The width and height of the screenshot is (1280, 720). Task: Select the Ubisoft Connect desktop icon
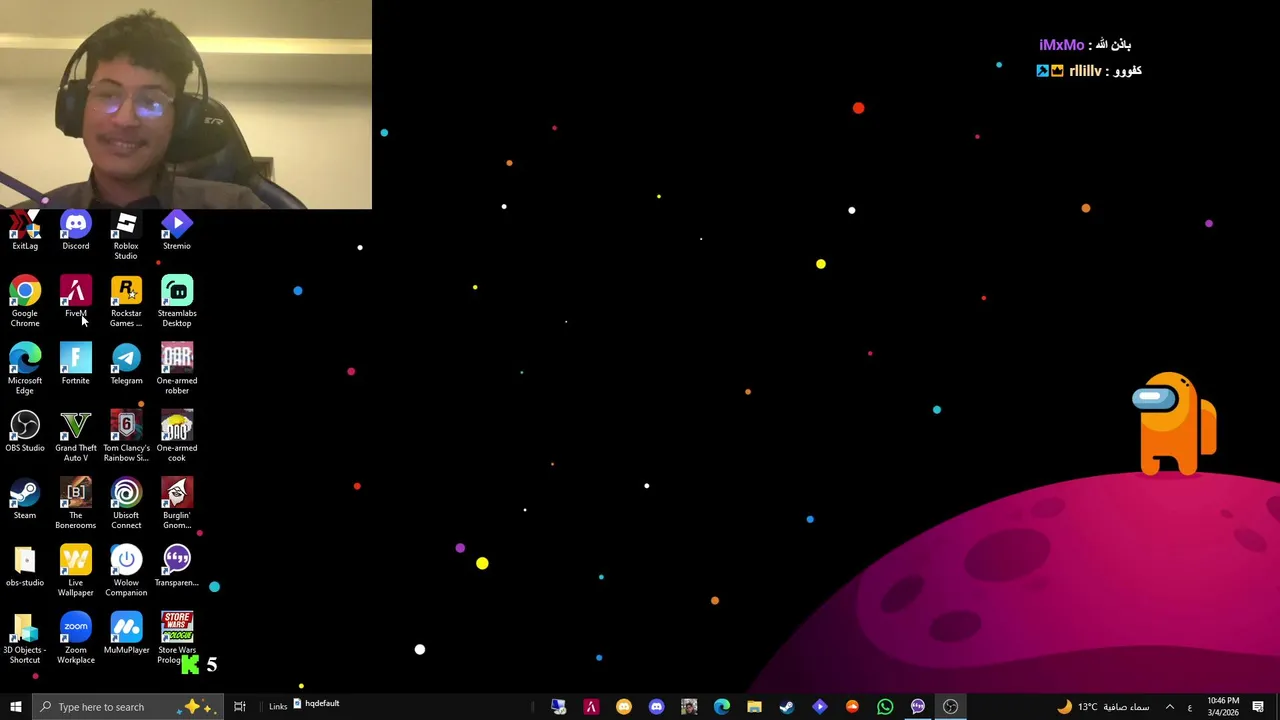tap(126, 503)
